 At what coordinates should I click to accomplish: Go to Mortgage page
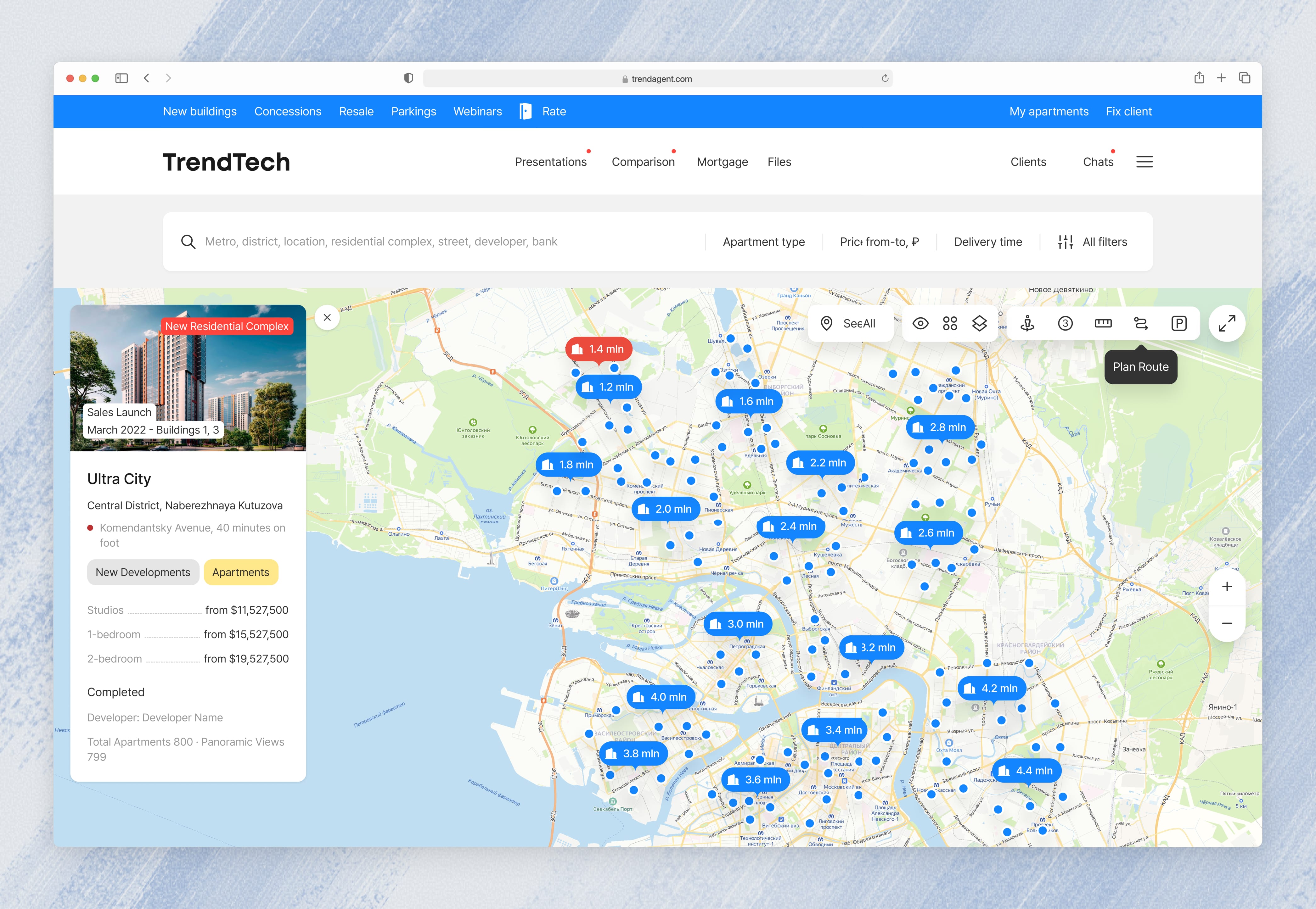[723, 162]
